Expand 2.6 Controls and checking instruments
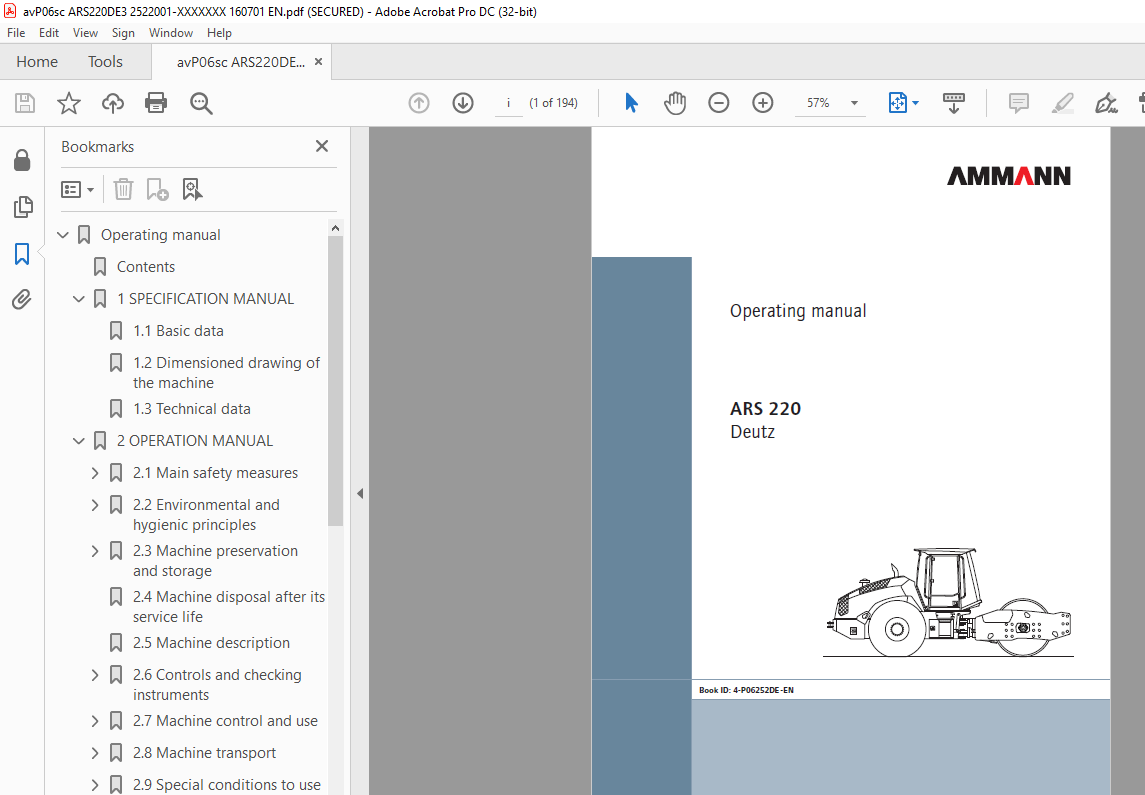The width and height of the screenshot is (1145, 795). (95, 675)
